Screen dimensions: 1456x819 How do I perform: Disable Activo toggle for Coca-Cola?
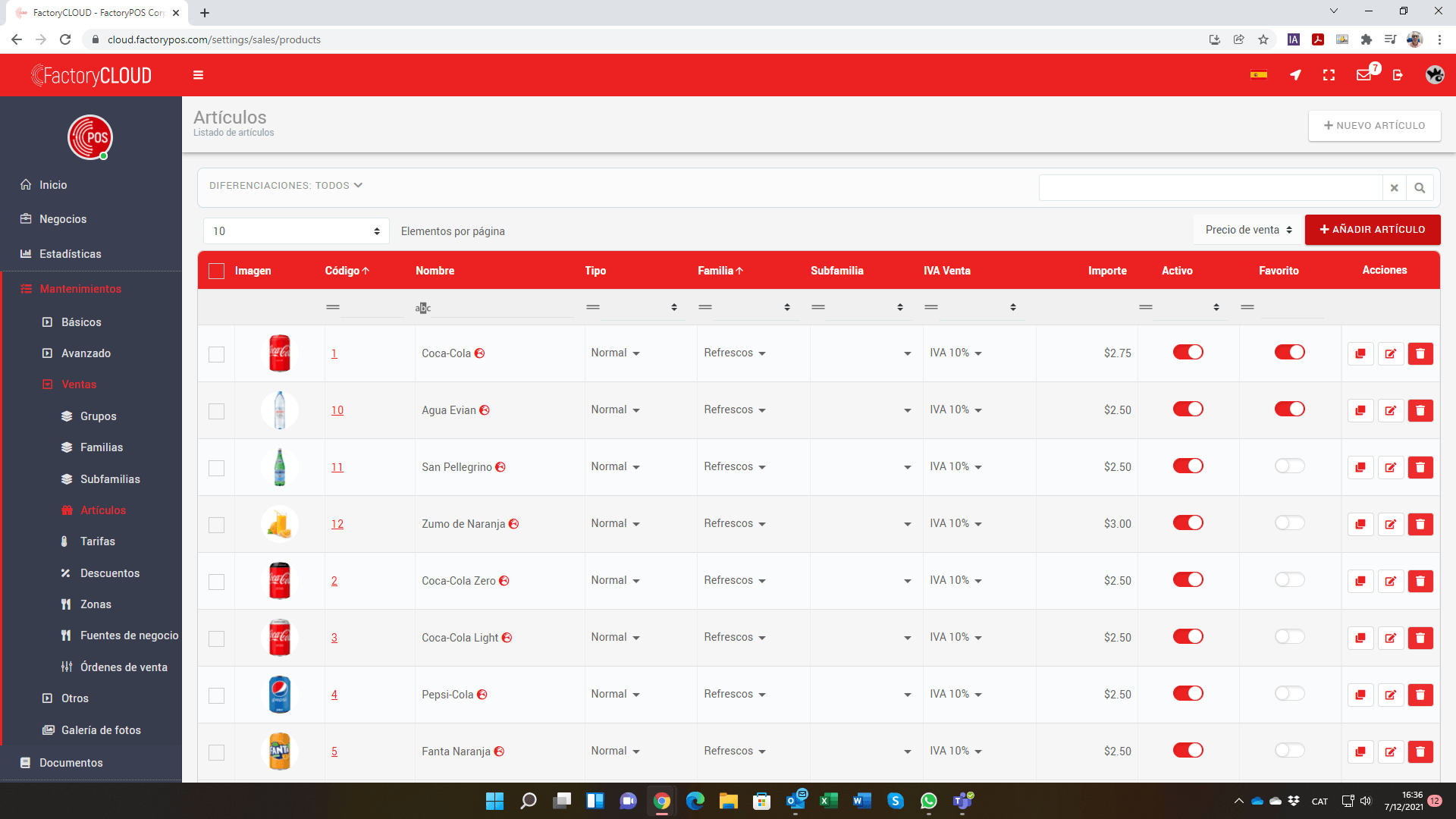1188,352
